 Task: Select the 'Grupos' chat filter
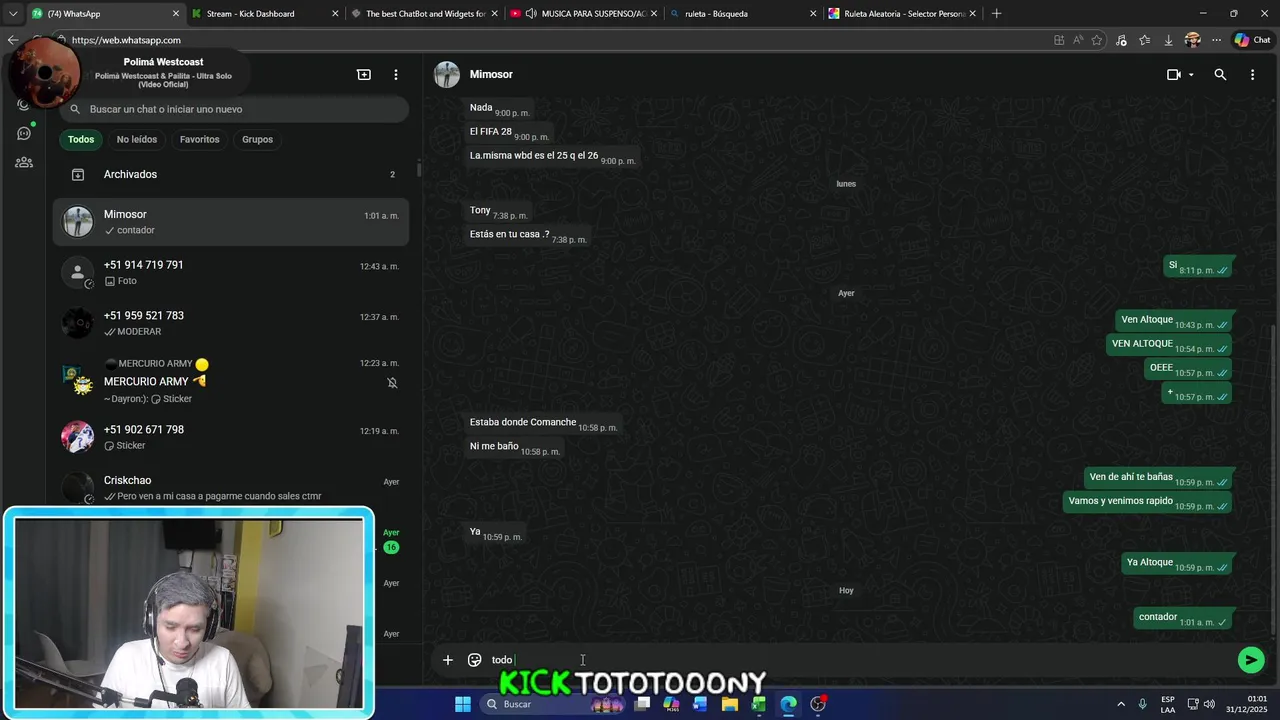coord(257,139)
